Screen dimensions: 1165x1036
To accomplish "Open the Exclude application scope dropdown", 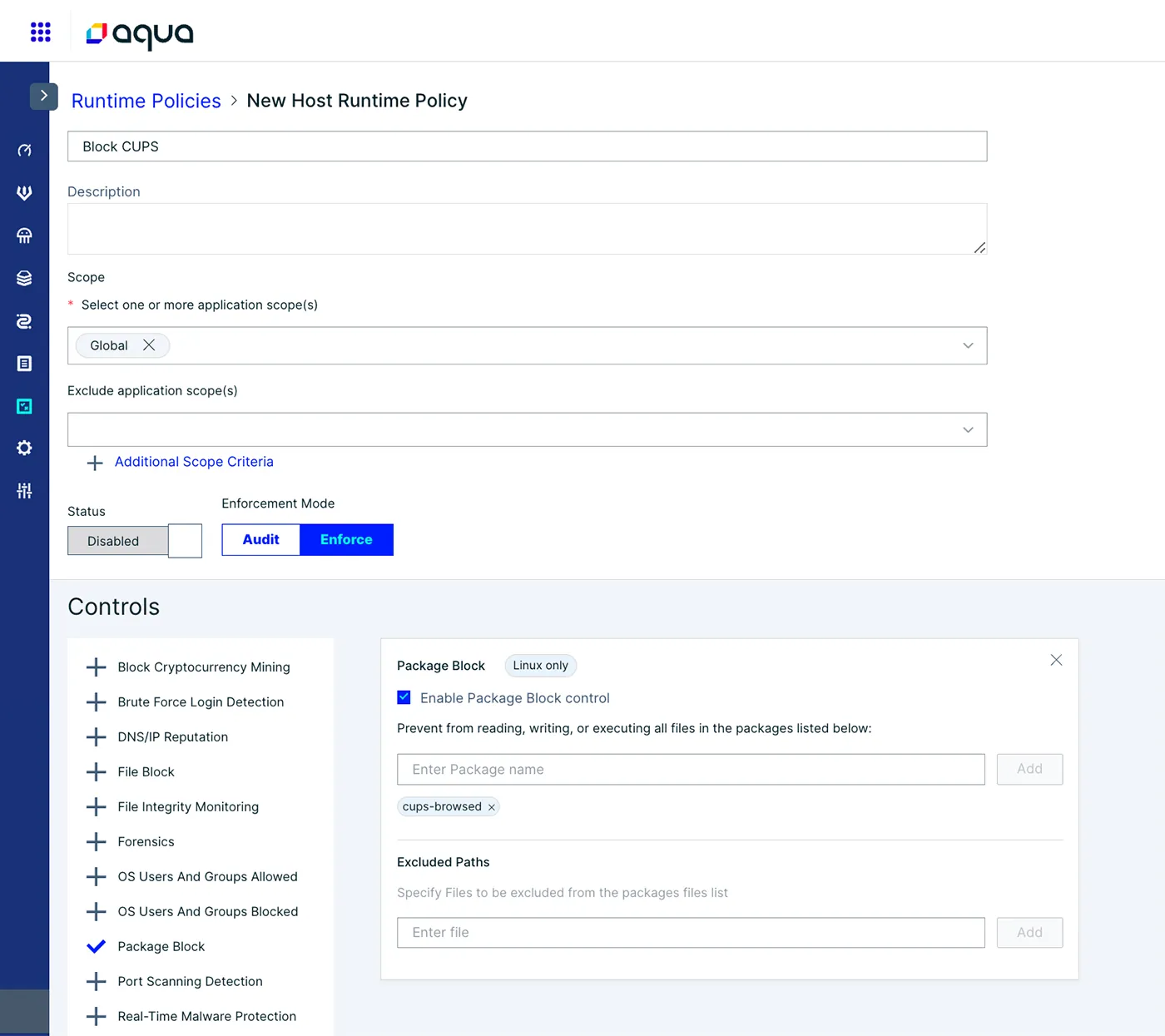I will pyautogui.click(x=968, y=429).
